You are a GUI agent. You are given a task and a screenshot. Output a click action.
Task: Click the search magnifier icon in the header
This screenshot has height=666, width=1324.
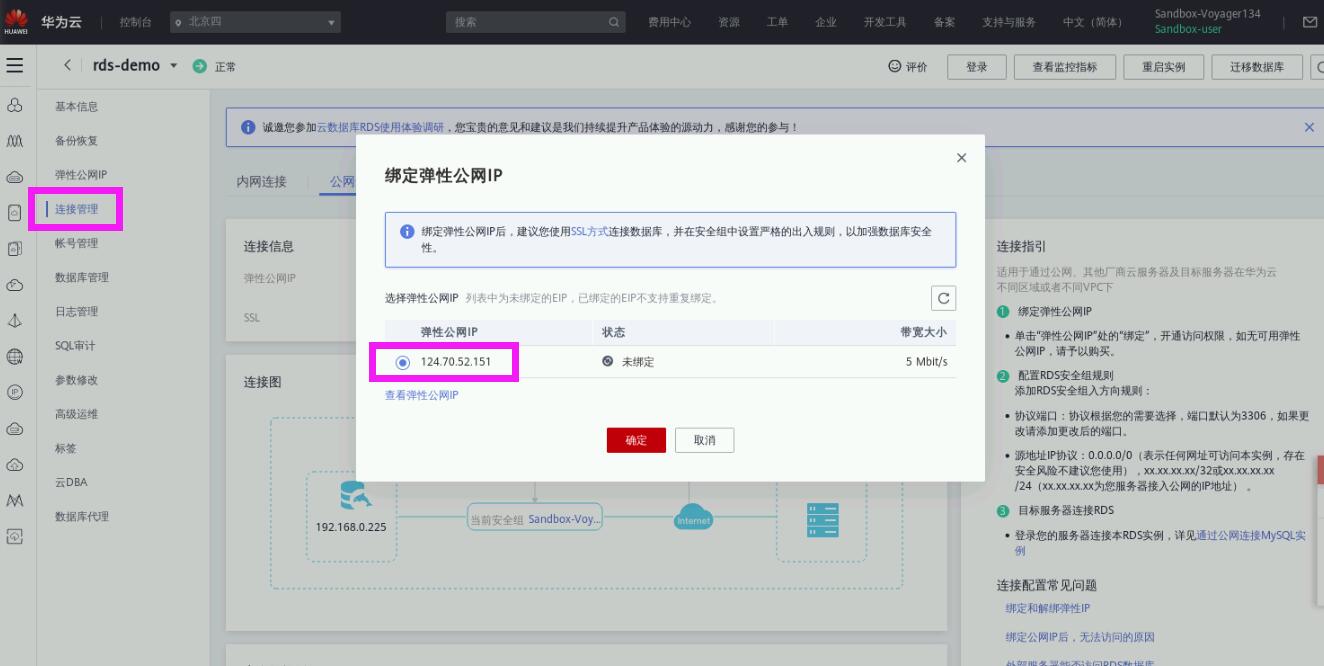(614, 22)
